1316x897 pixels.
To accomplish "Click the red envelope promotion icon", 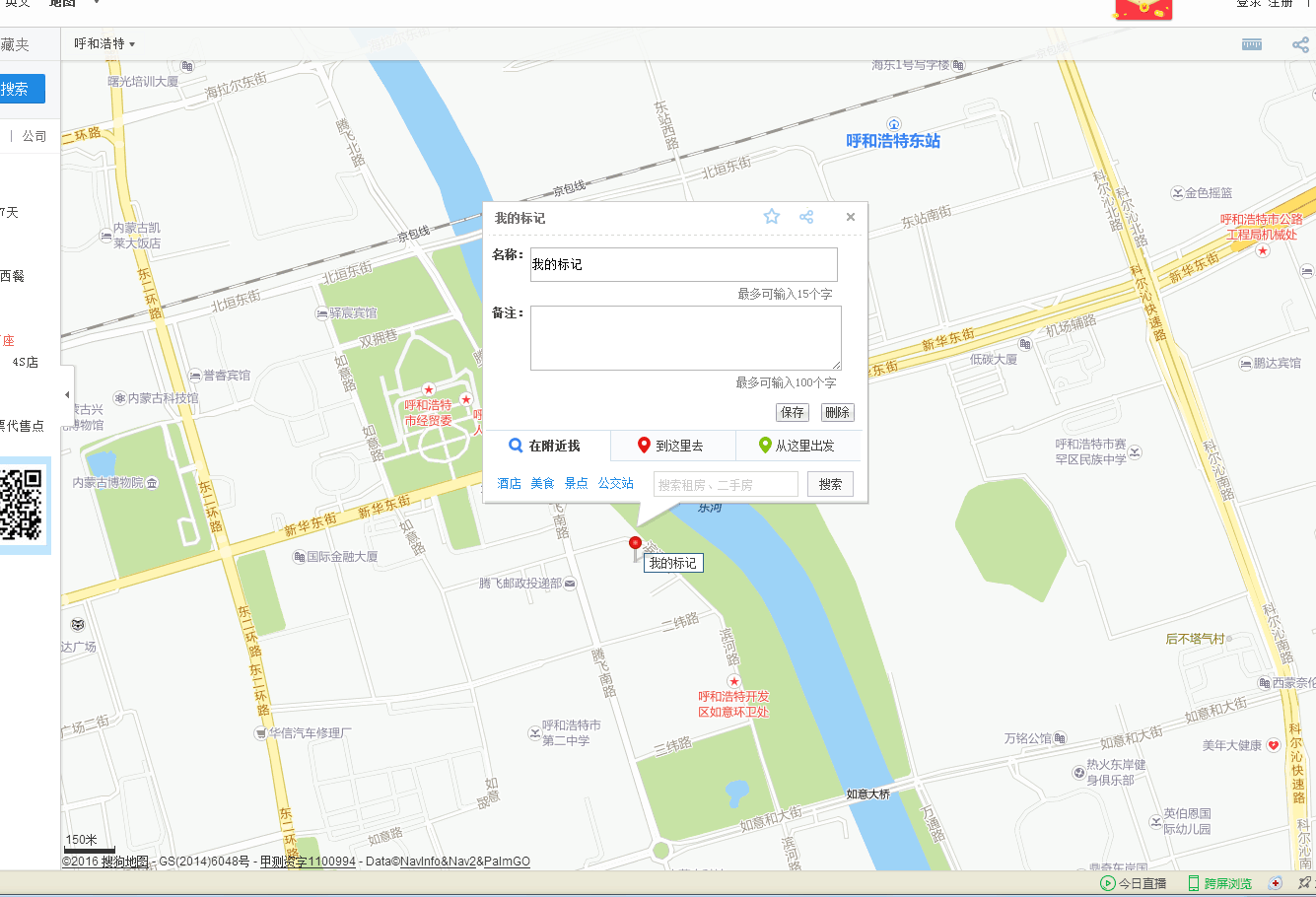I will coord(1143,9).
